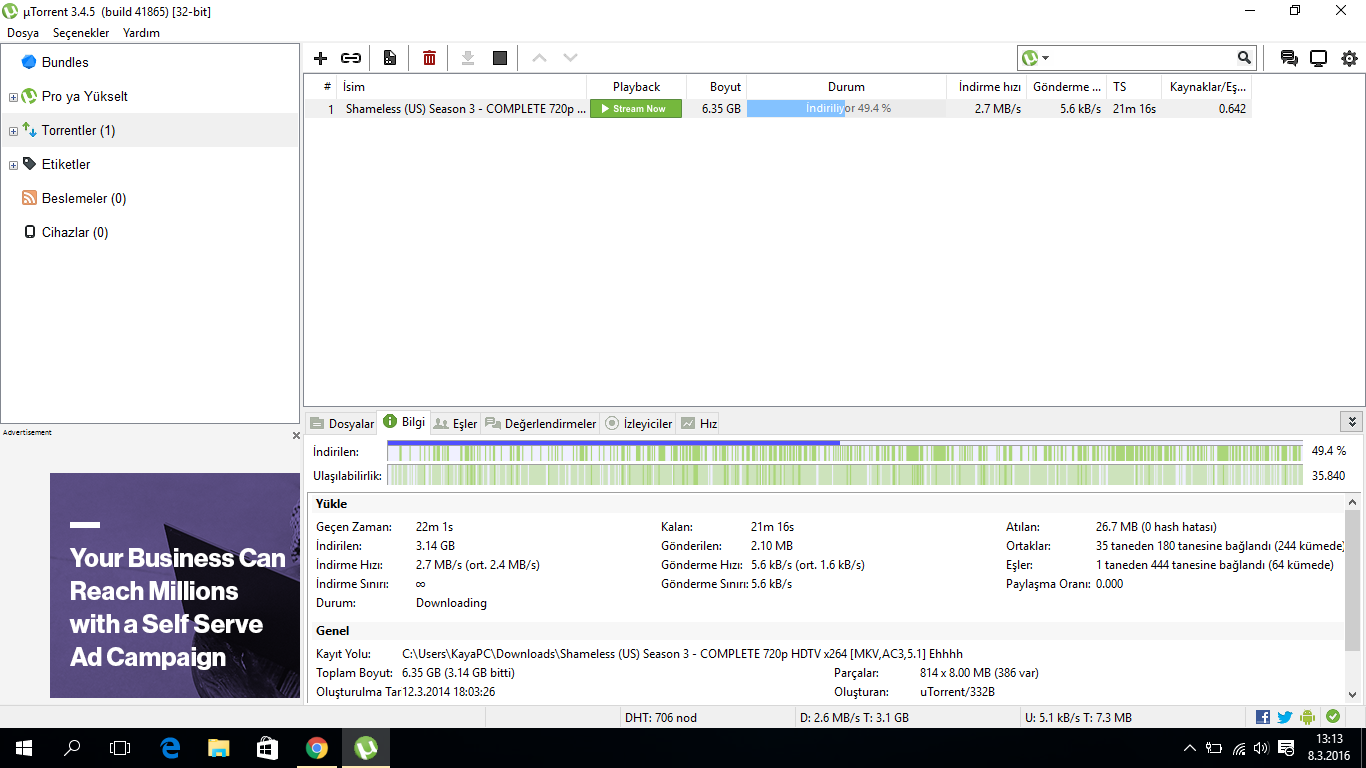
Task: Click the İndiriliyor 49.4 % progress bar
Action: pos(846,108)
